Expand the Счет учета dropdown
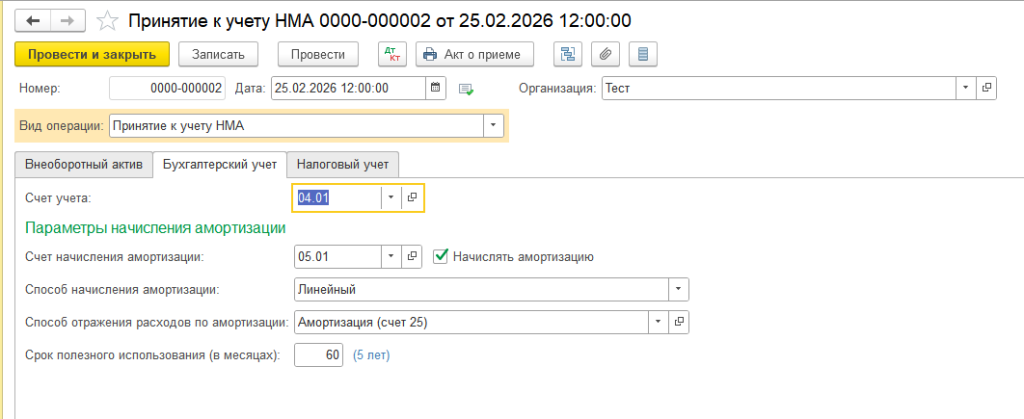 point(391,198)
